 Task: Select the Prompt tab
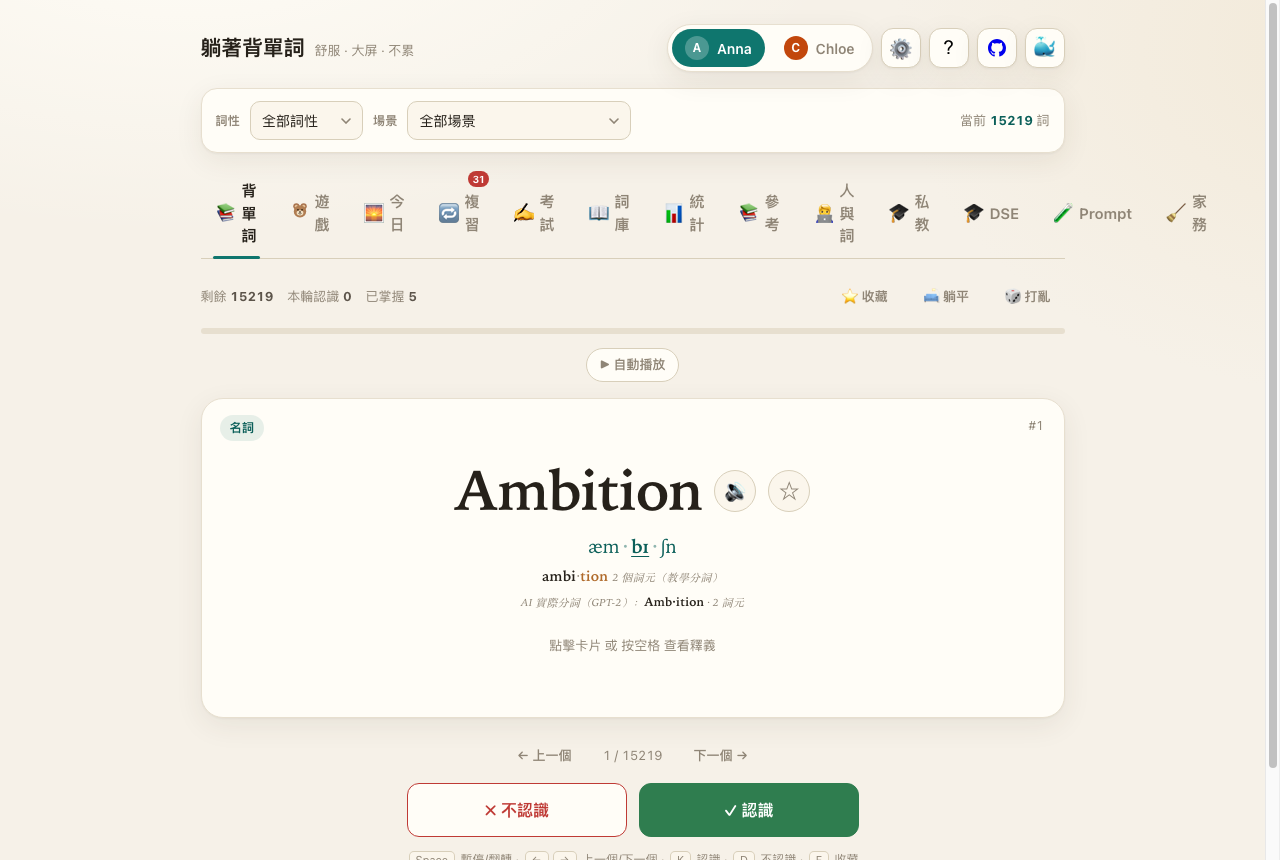point(1092,213)
